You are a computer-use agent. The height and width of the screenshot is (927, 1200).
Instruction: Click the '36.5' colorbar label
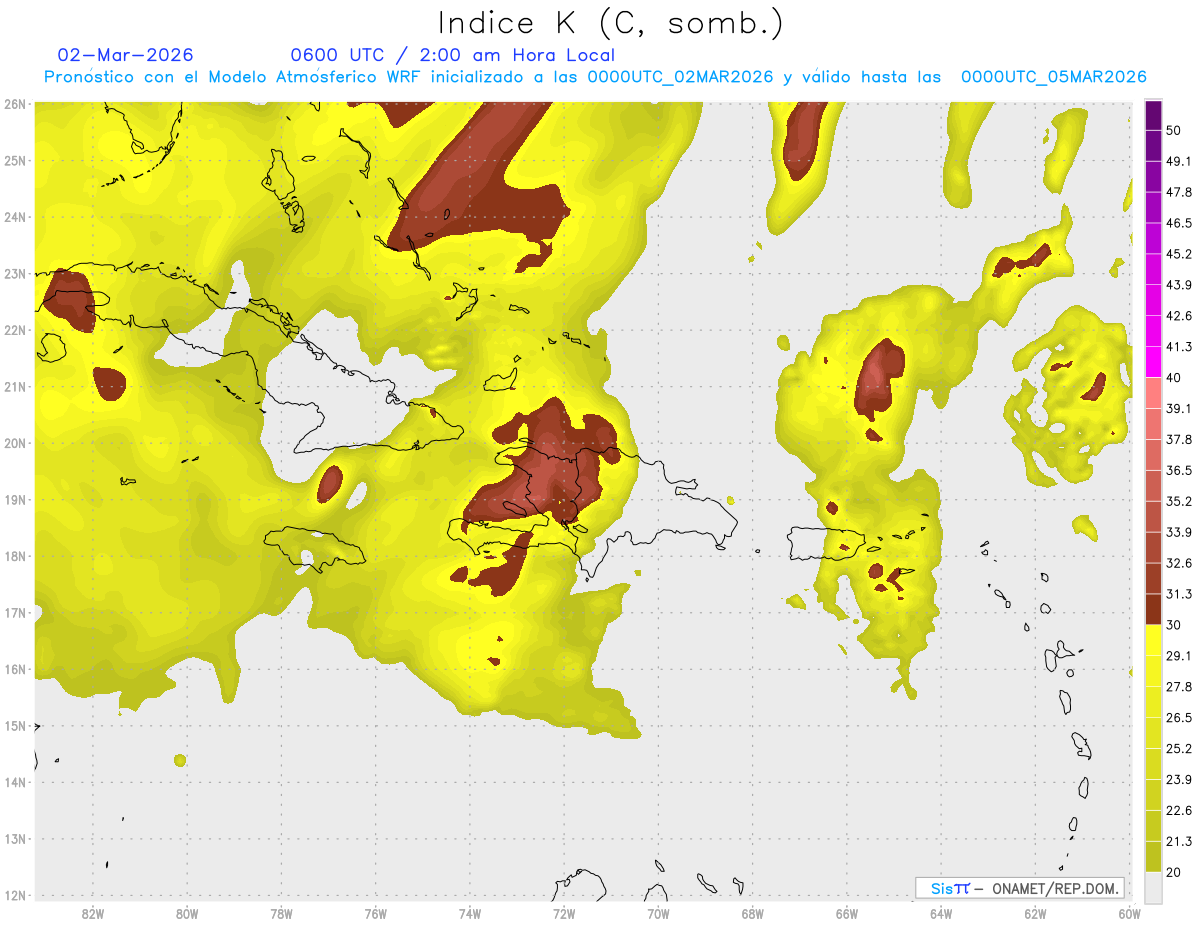point(1179,470)
